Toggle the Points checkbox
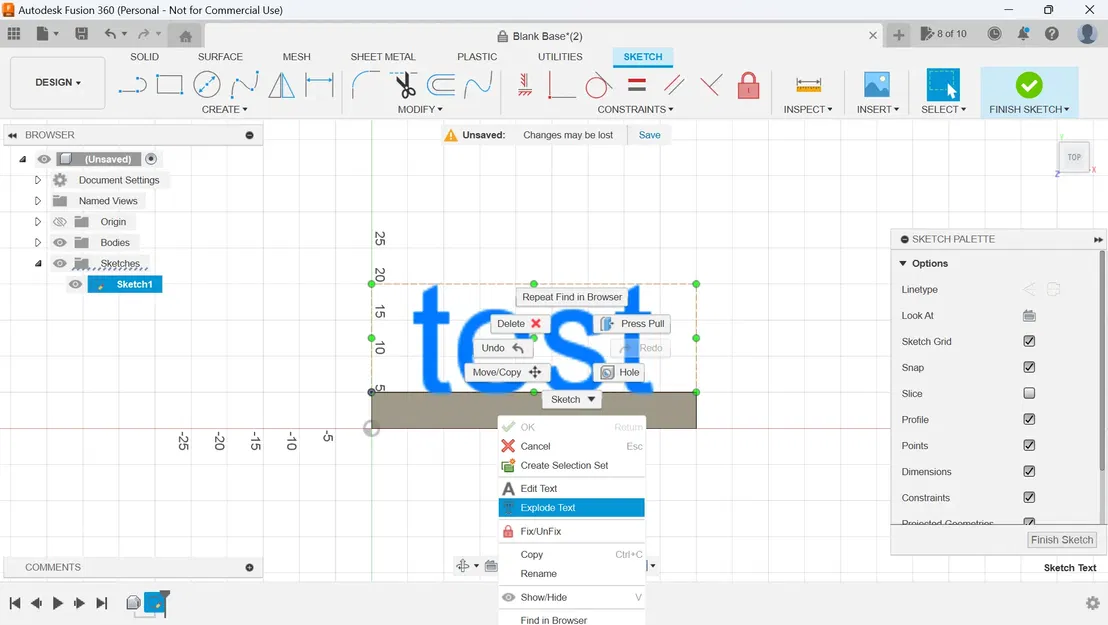The height and width of the screenshot is (625, 1108). [x=1029, y=445]
